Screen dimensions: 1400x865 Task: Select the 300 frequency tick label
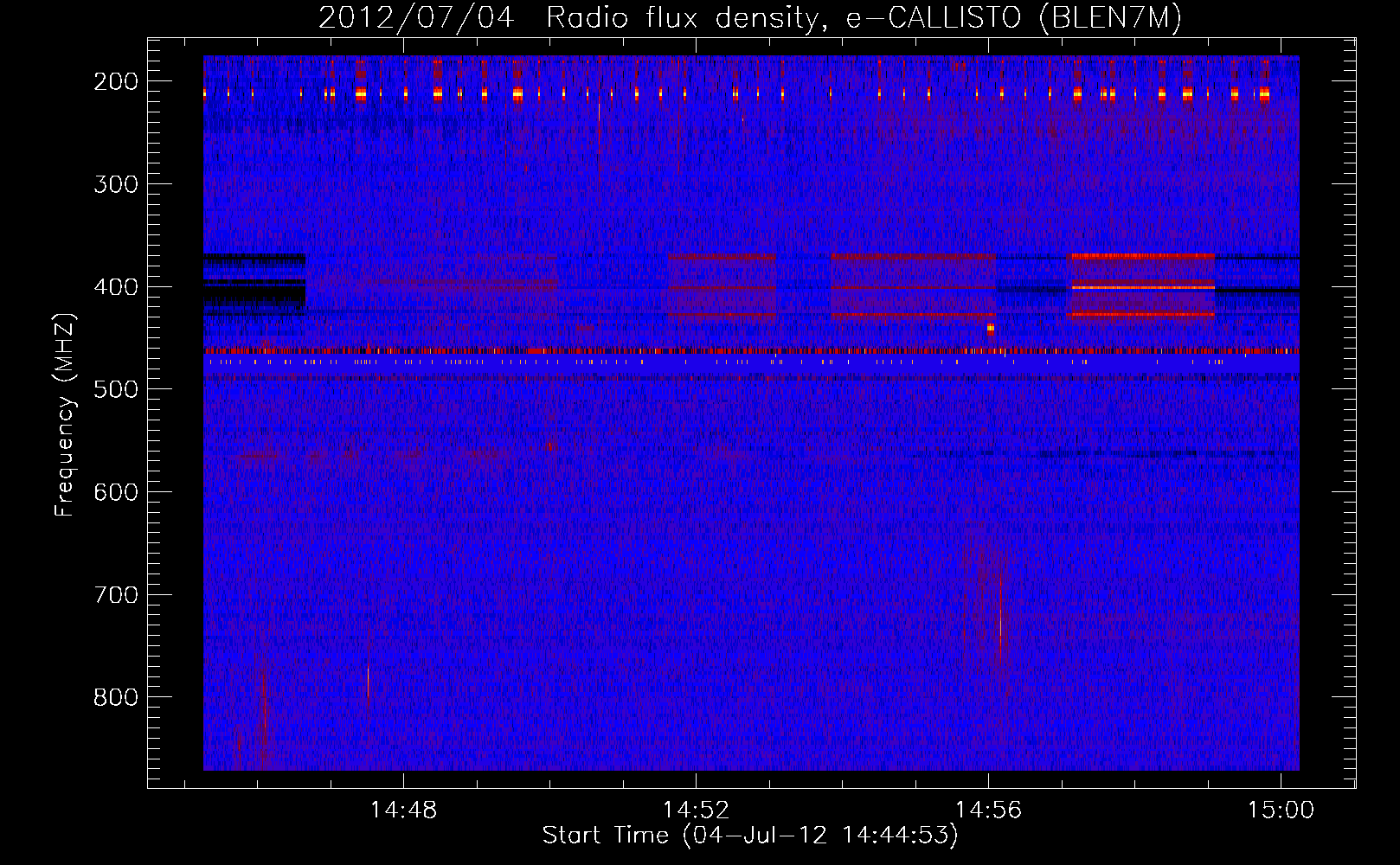(115, 184)
